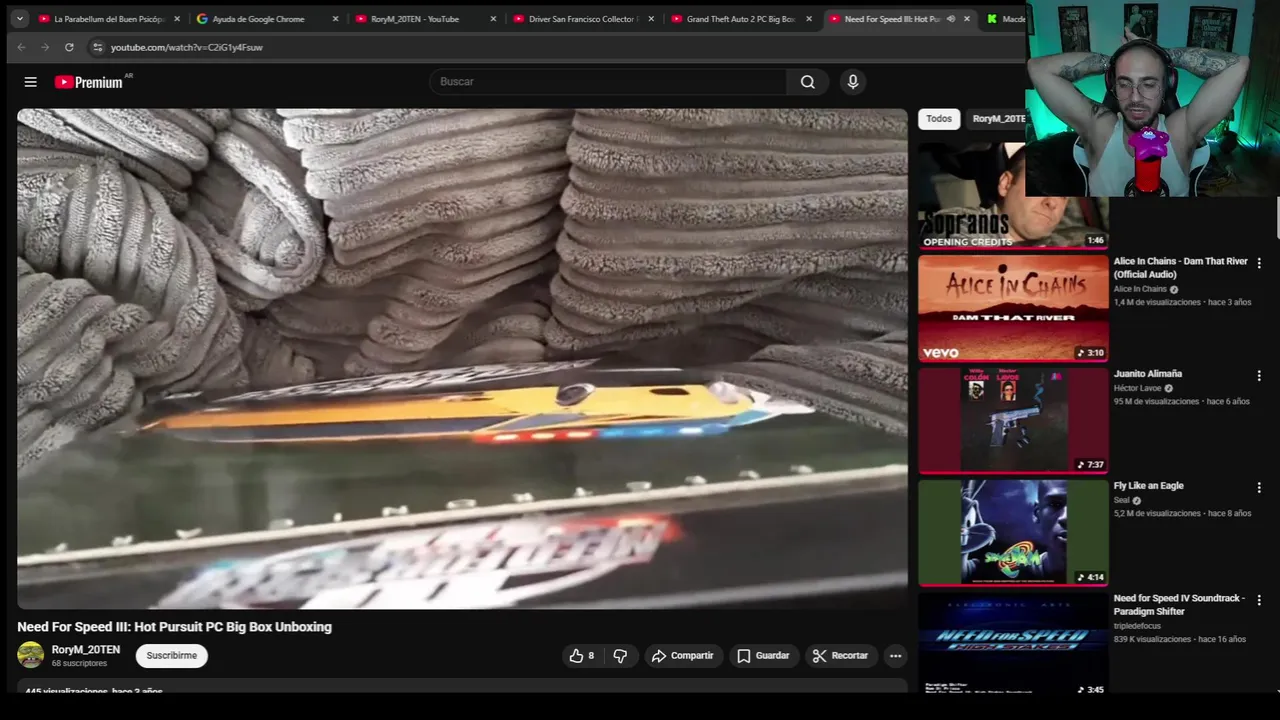1280x720 pixels.
Task: Select the Todos filter chip
Action: pyautogui.click(x=939, y=118)
